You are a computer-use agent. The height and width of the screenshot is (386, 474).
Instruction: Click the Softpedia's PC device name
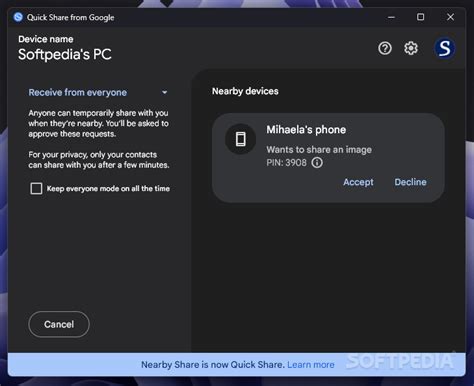point(65,55)
